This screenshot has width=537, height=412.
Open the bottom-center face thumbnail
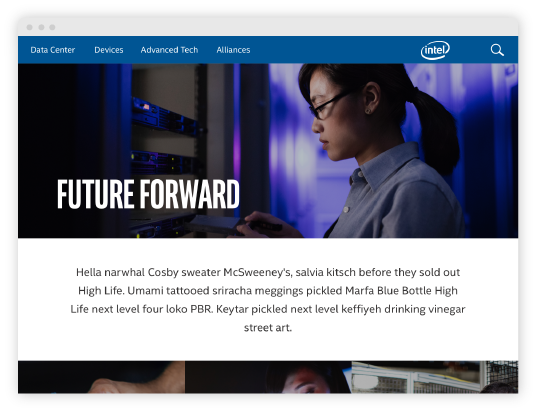[x=268, y=377]
